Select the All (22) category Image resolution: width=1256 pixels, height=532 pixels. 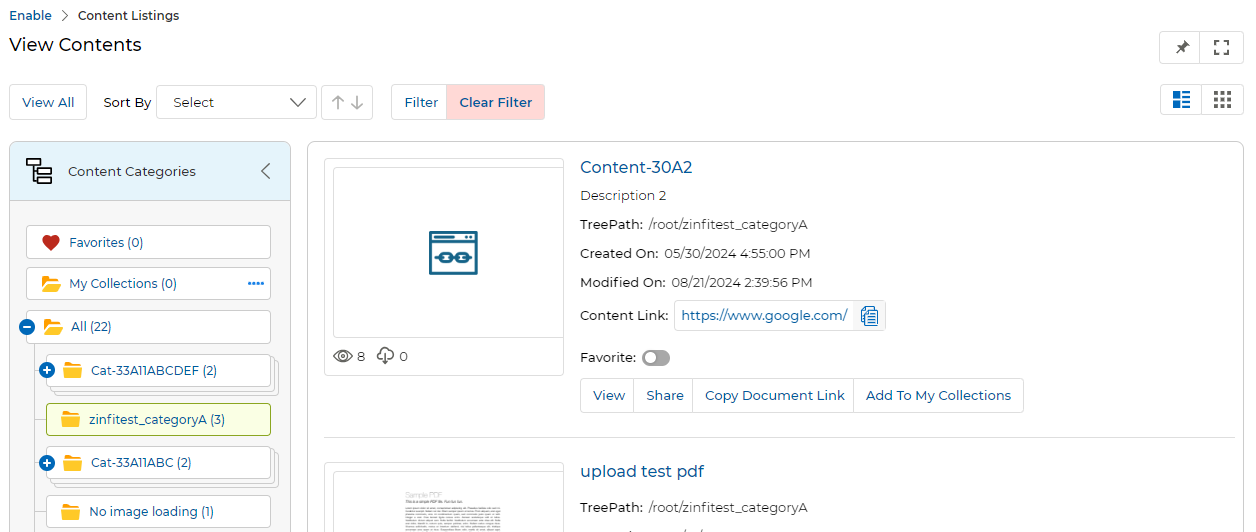[x=148, y=327]
